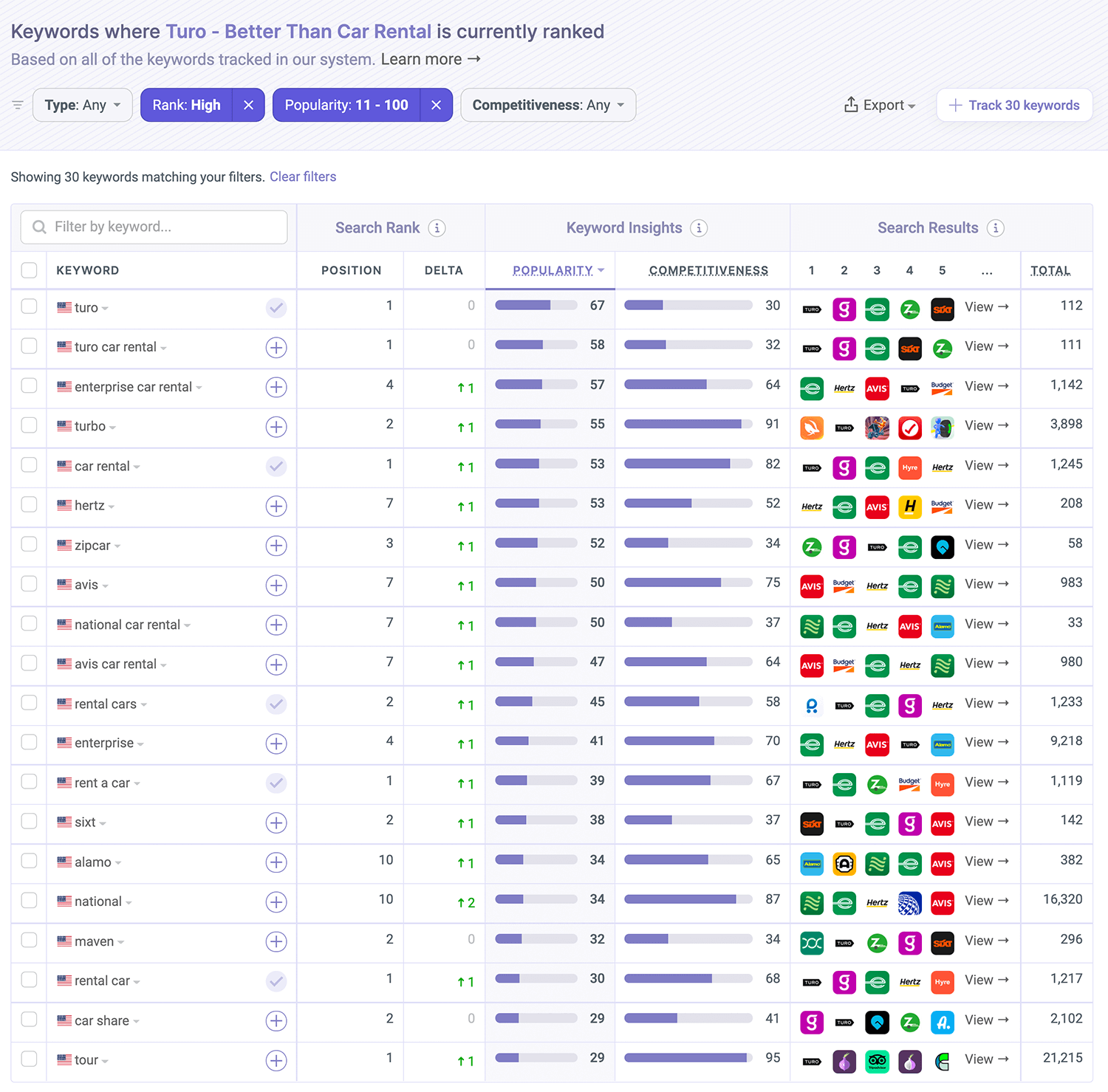
Task: Click Track 30 keywords button
Action: coord(1014,105)
